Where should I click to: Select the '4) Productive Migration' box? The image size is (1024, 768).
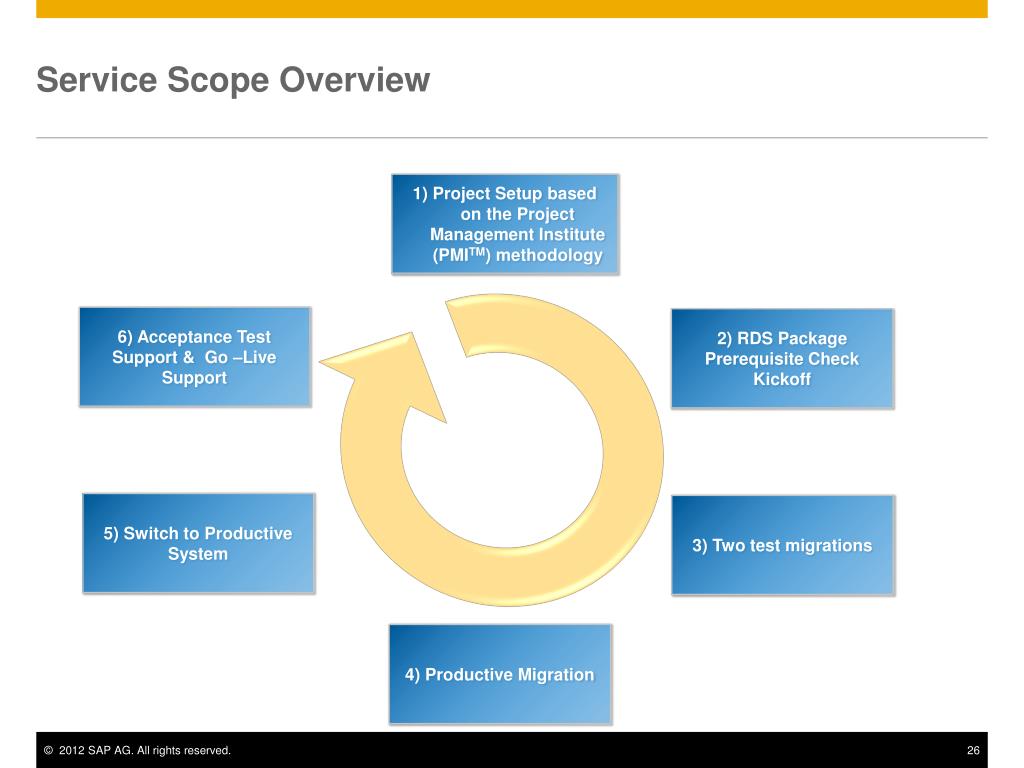click(x=500, y=674)
